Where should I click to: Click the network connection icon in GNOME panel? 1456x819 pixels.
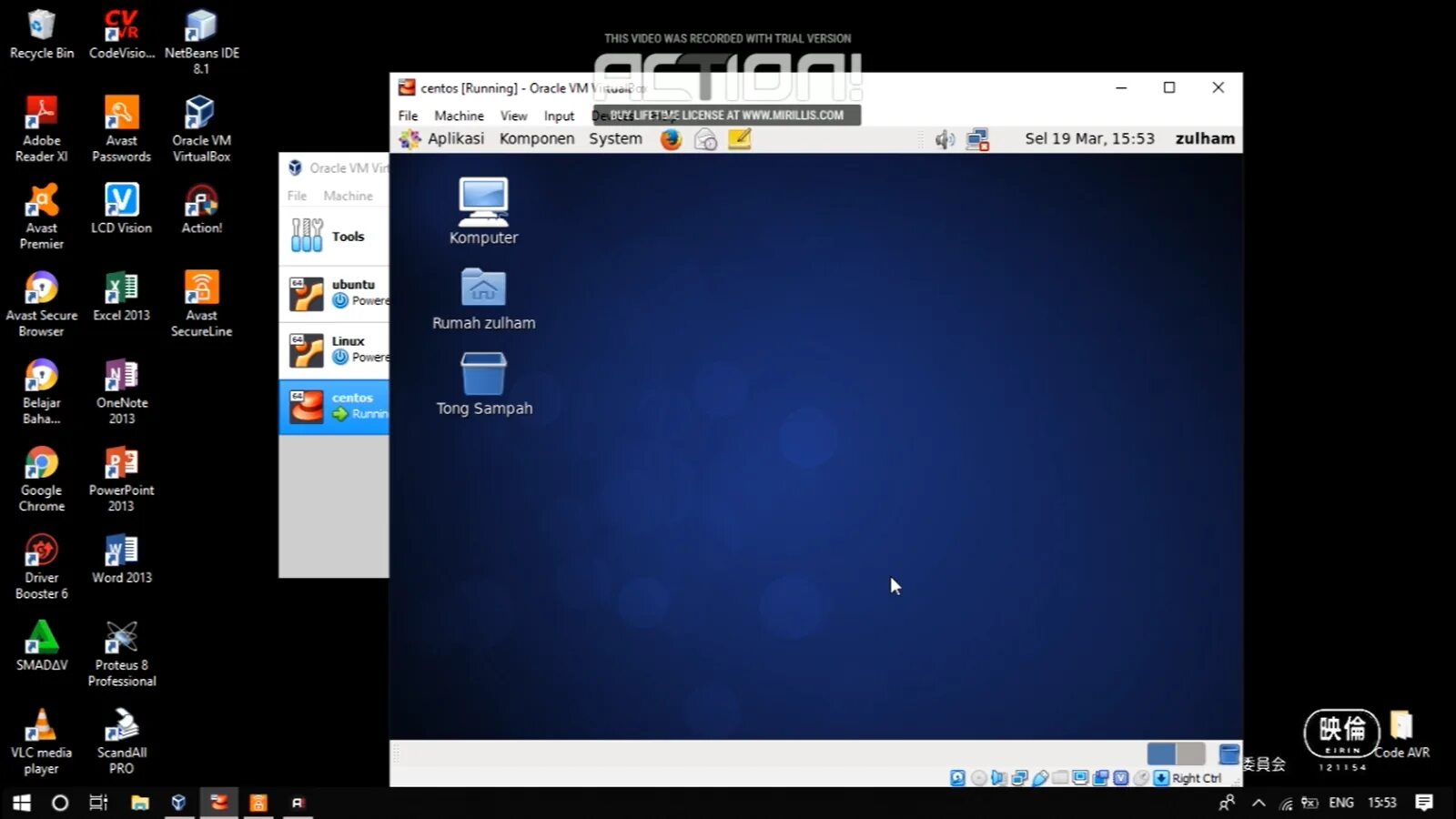click(x=977, y=139)
